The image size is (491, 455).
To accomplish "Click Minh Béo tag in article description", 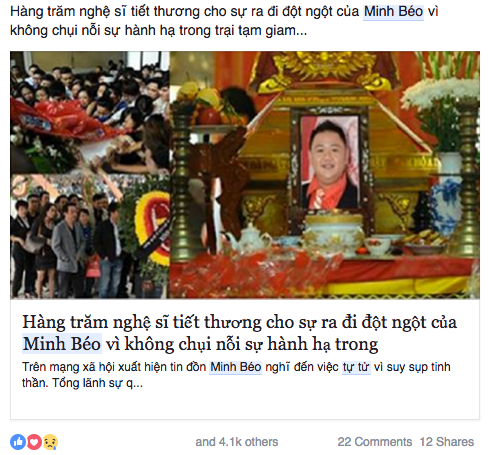I will click(x=236, y=367).
